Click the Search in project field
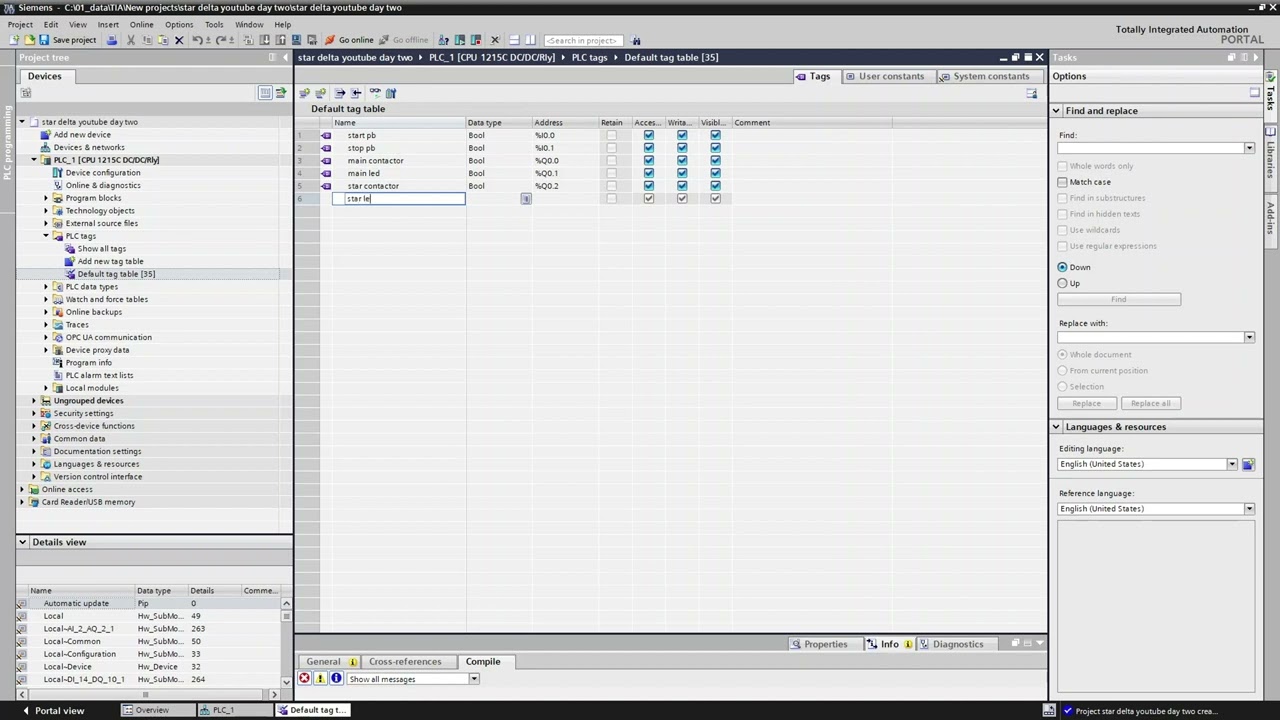 click(584, 40)
